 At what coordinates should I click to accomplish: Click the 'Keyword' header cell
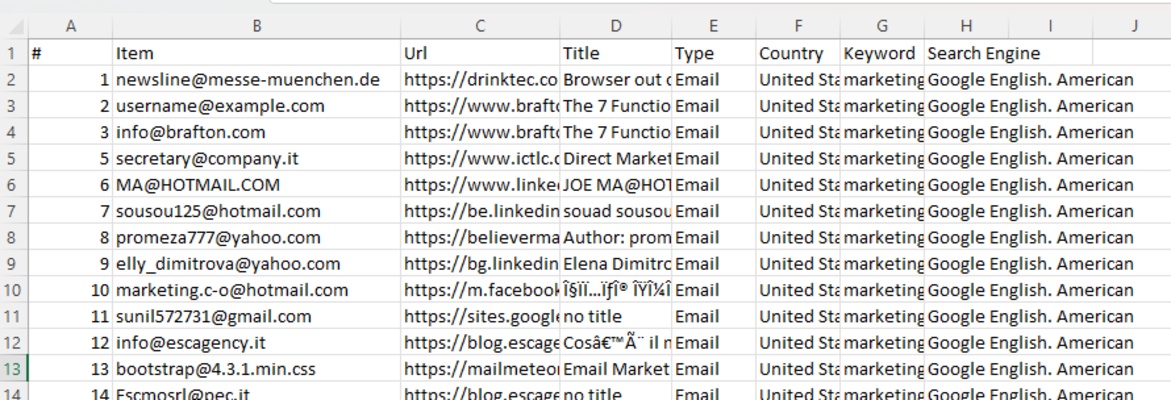pos(882,53)
